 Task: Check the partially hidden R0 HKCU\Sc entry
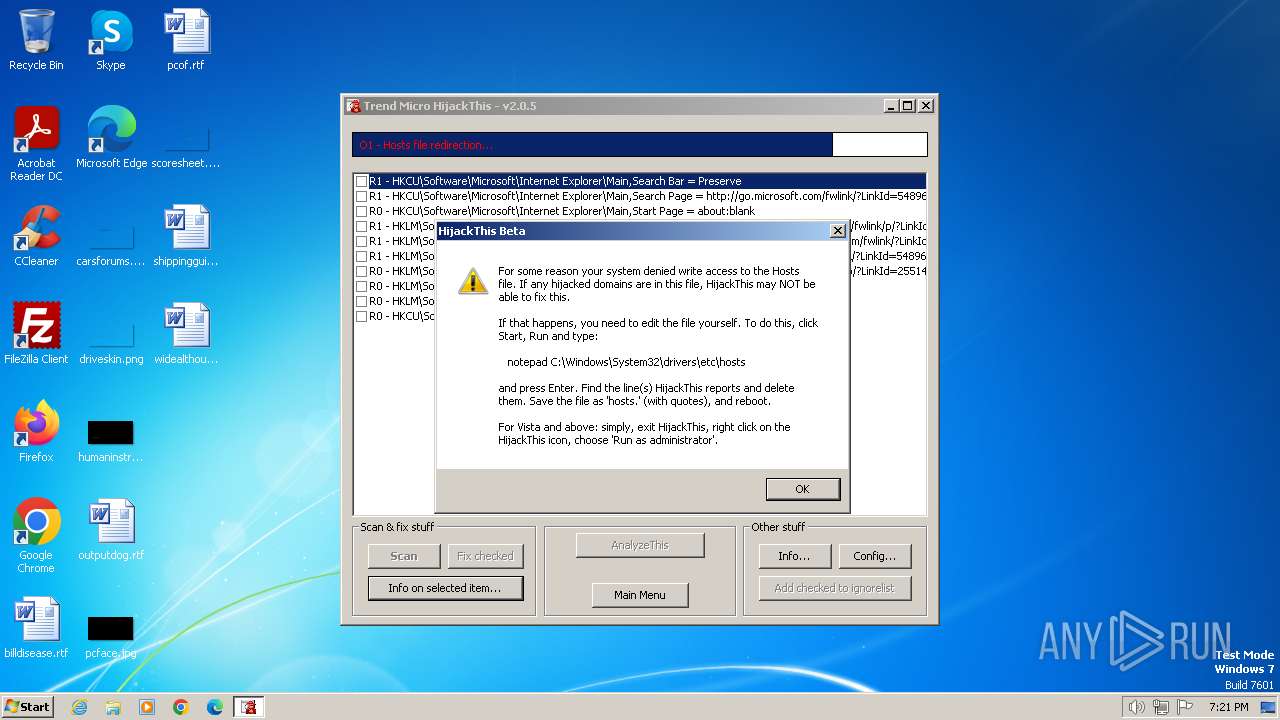tap(362, 316)
